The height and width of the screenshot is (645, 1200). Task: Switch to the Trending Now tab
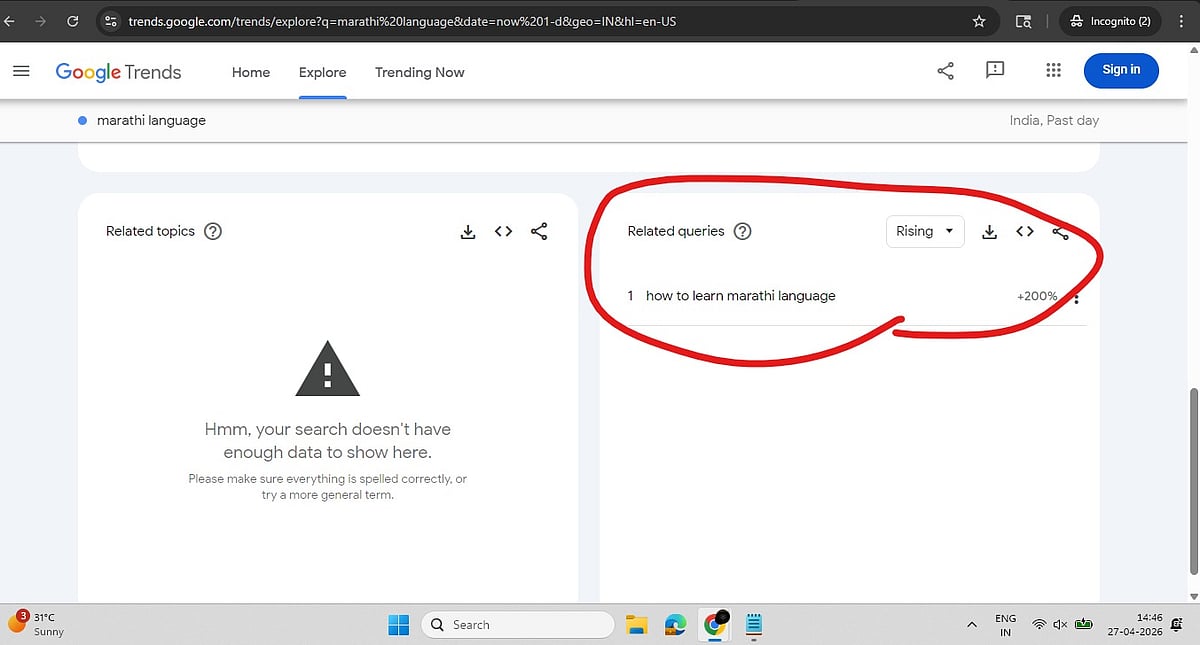click(419, 72)
